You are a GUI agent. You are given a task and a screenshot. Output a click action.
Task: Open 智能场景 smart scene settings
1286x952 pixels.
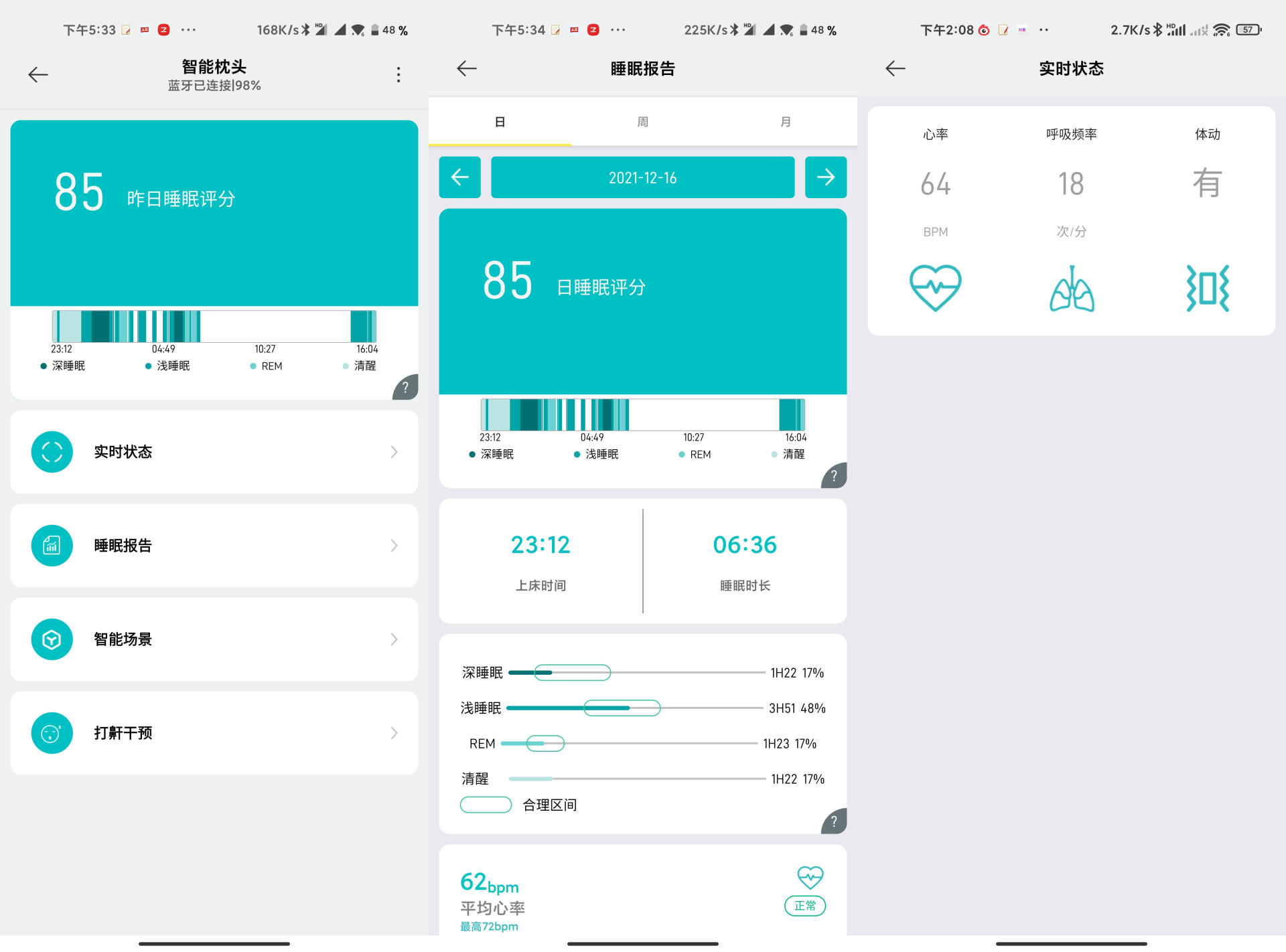213,638
